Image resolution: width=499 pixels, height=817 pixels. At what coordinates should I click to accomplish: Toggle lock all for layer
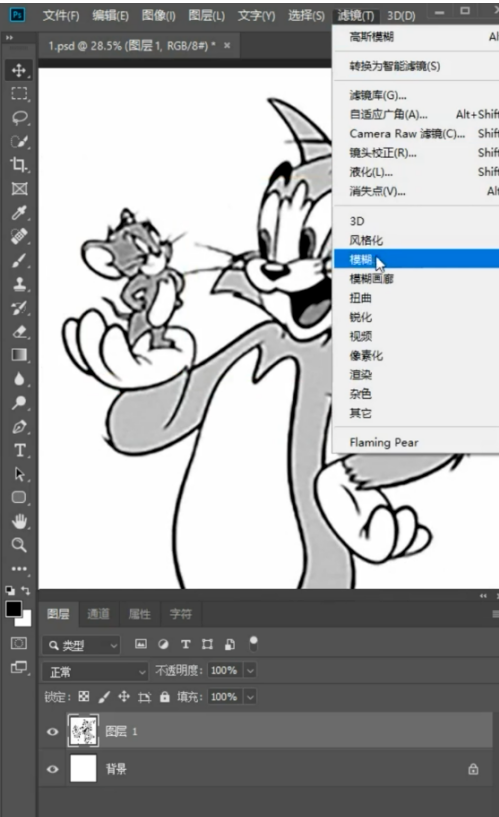click(165, 697)
